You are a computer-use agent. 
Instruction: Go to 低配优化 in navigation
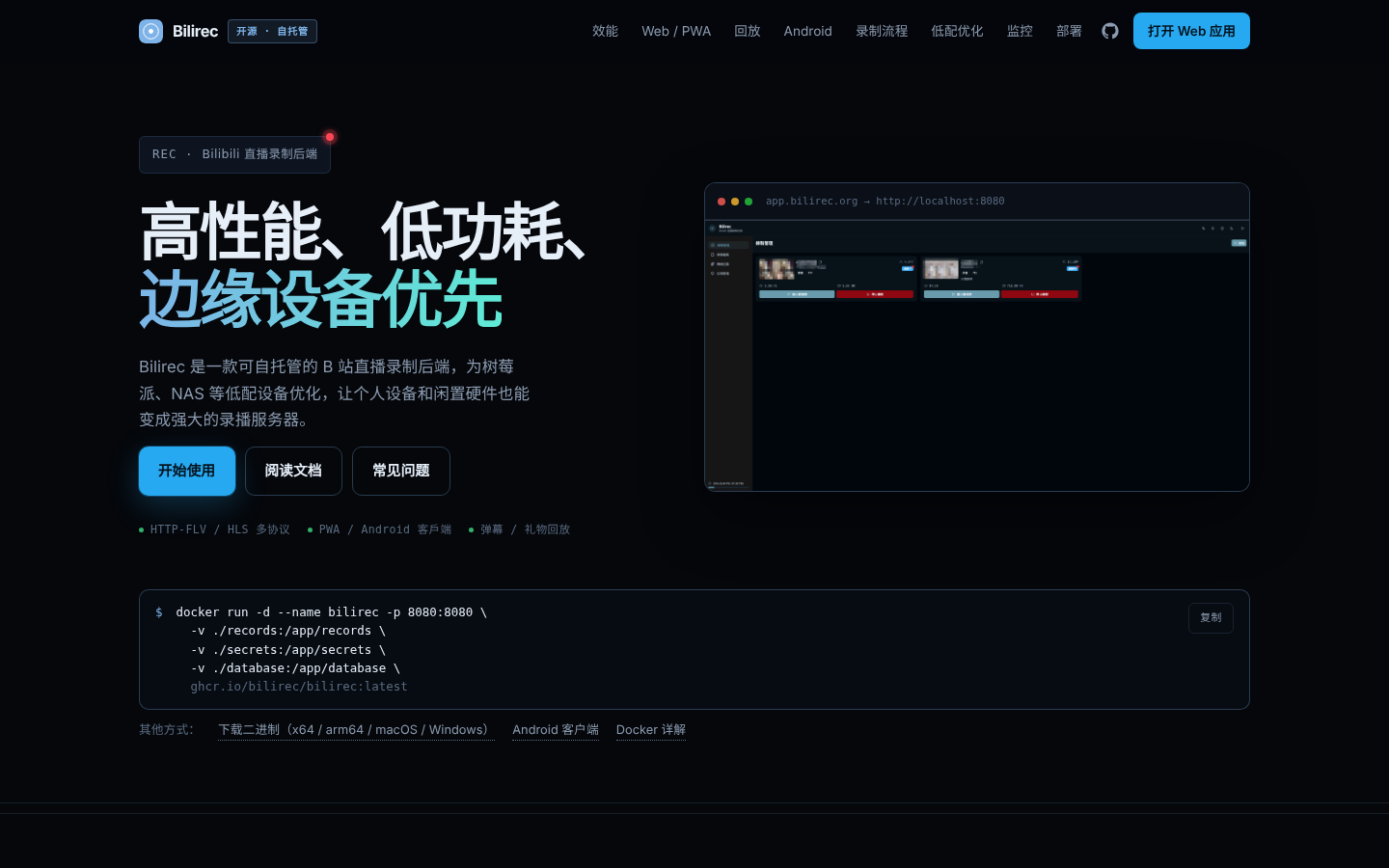point(957,31)
